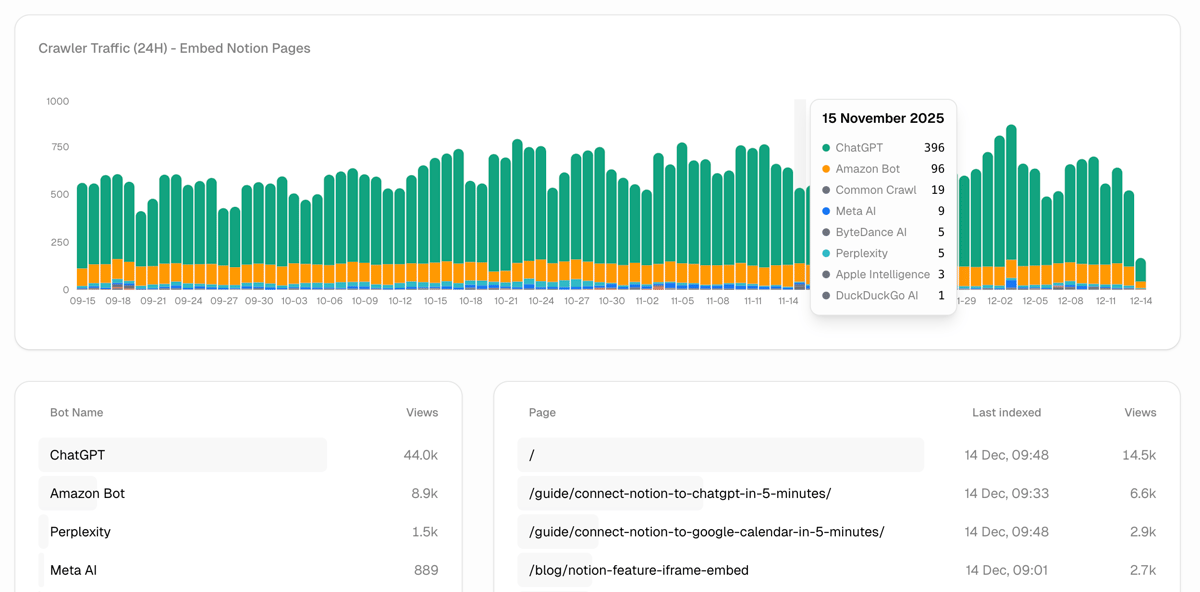Click the green ChatGPT legend dot

point(826,148)
